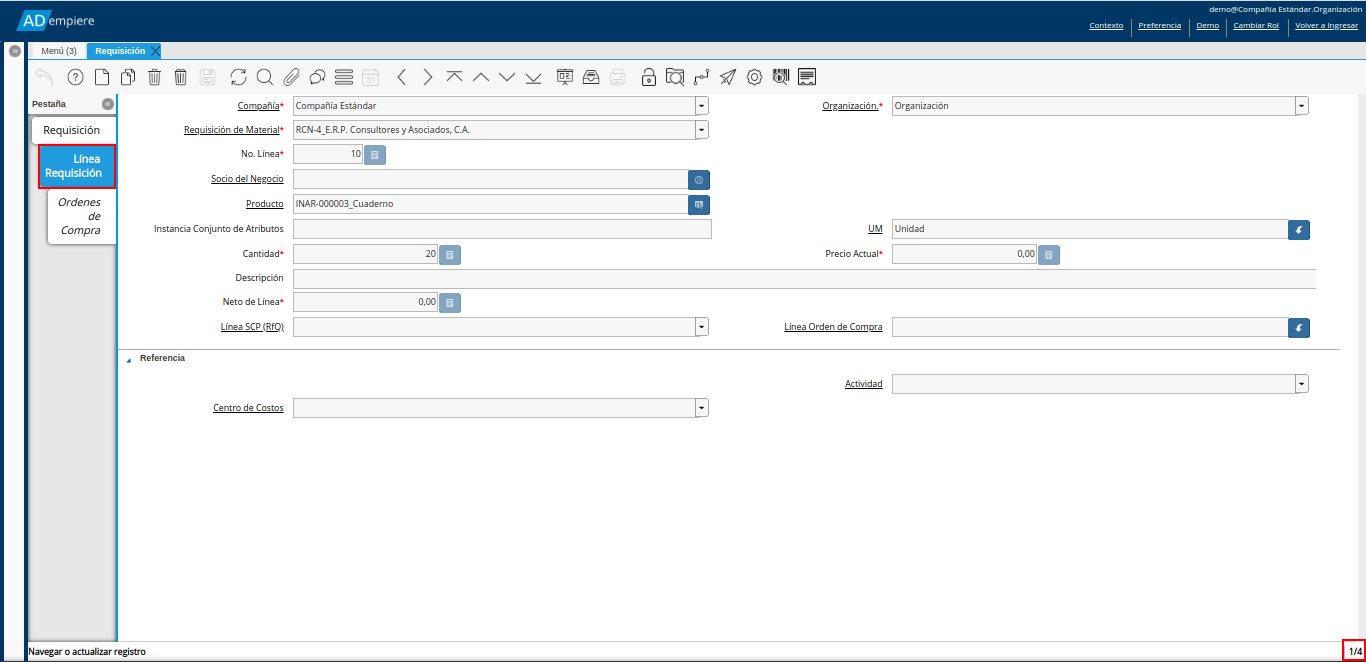
Task: Jump to last record icon
Action: 533,77
